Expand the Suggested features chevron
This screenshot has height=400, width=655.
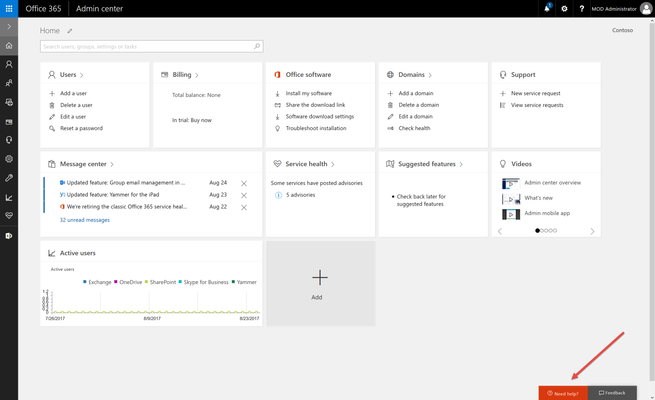coord(461,165)
